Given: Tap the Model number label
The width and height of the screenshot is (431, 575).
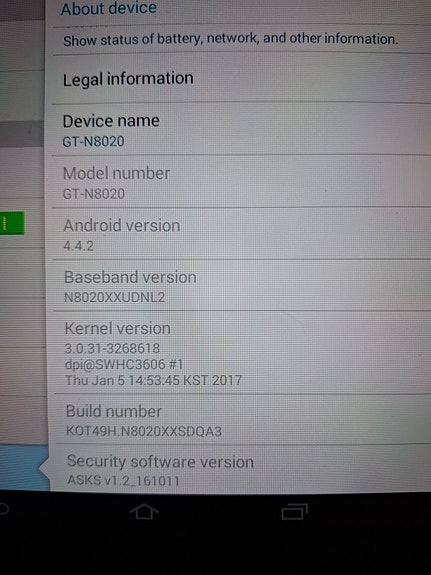Looking at the screenshot, I should pos(116,173).
